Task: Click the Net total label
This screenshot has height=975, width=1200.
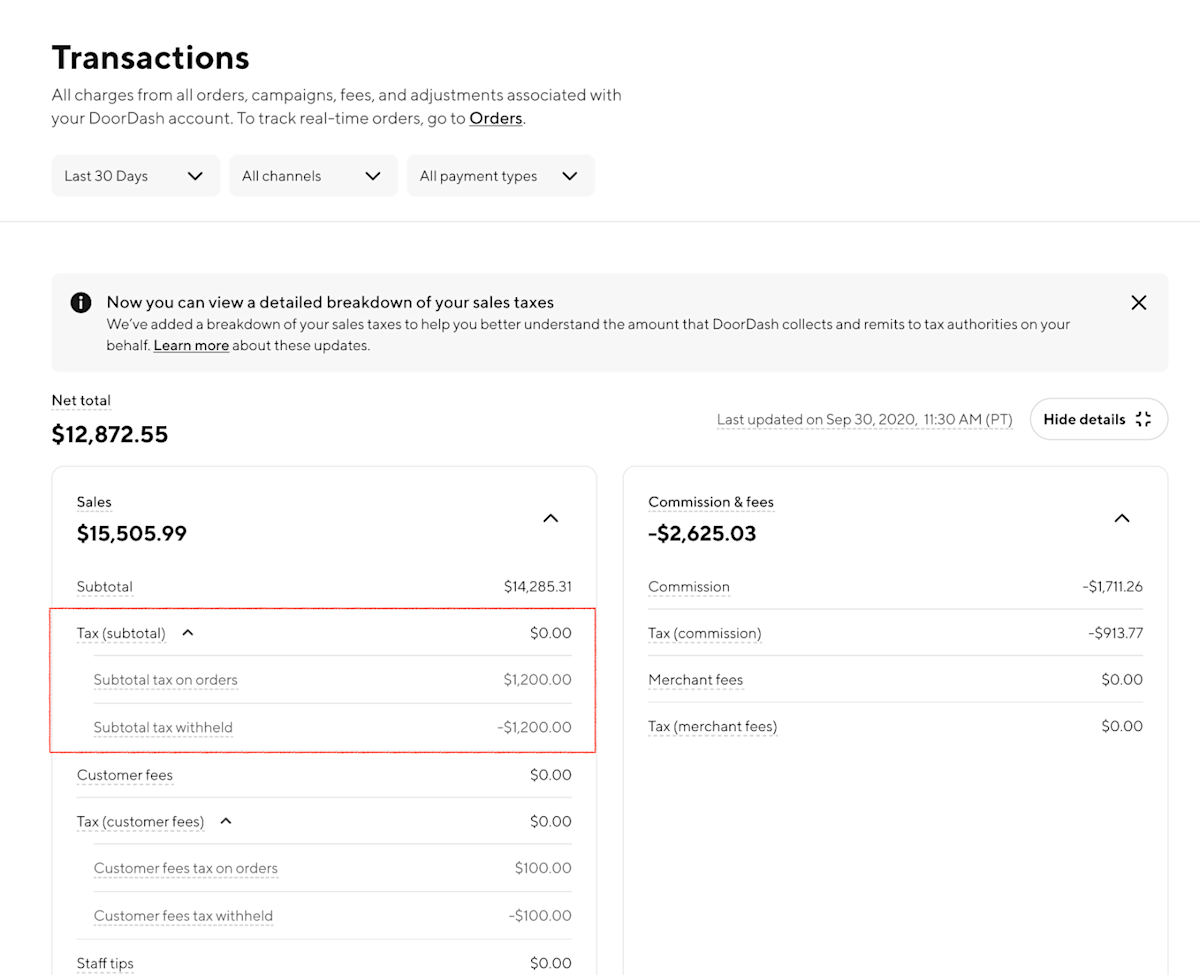Action: tap(81, 400)
